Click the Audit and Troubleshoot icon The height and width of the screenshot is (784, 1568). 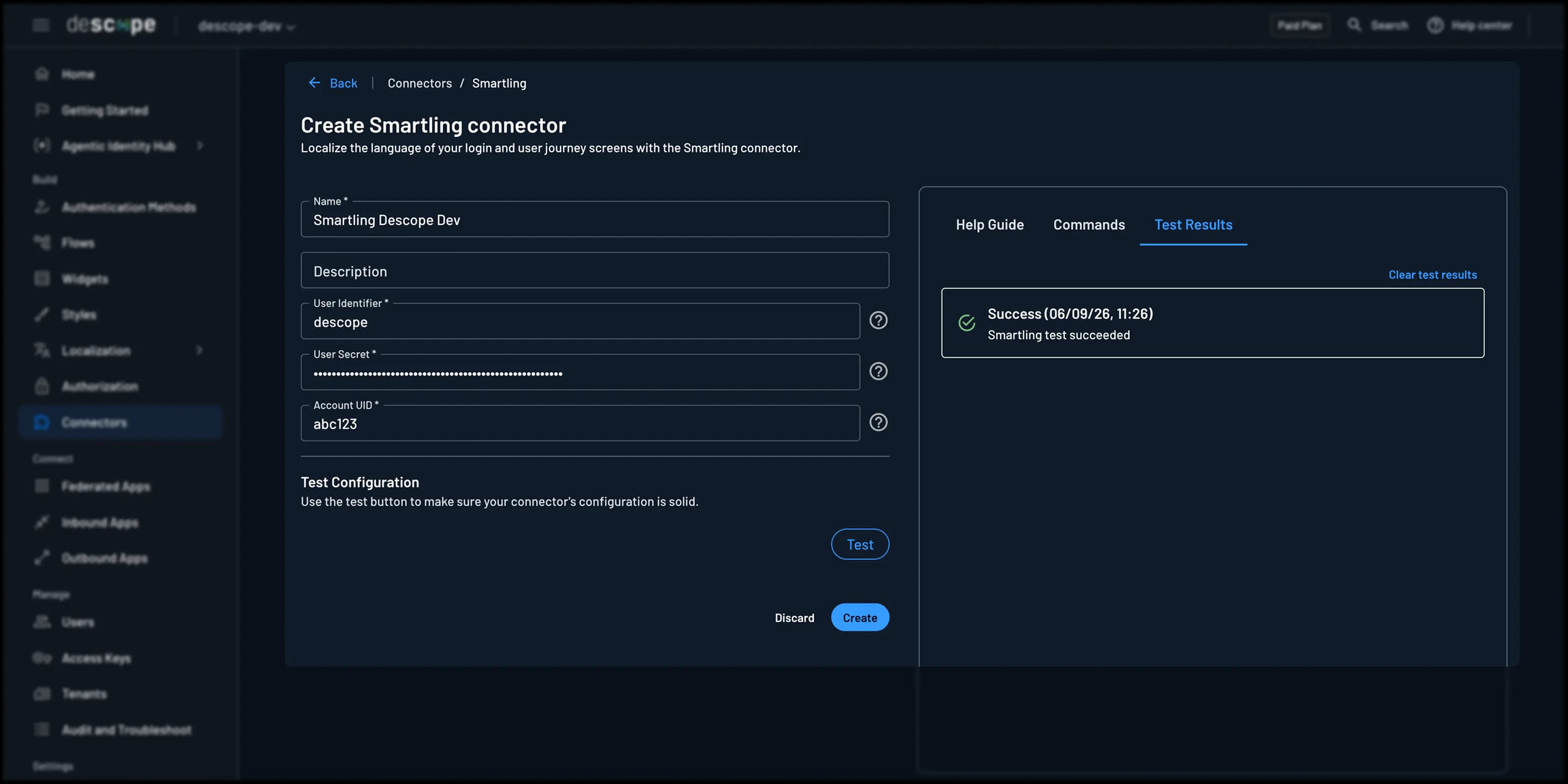[42, 729]
